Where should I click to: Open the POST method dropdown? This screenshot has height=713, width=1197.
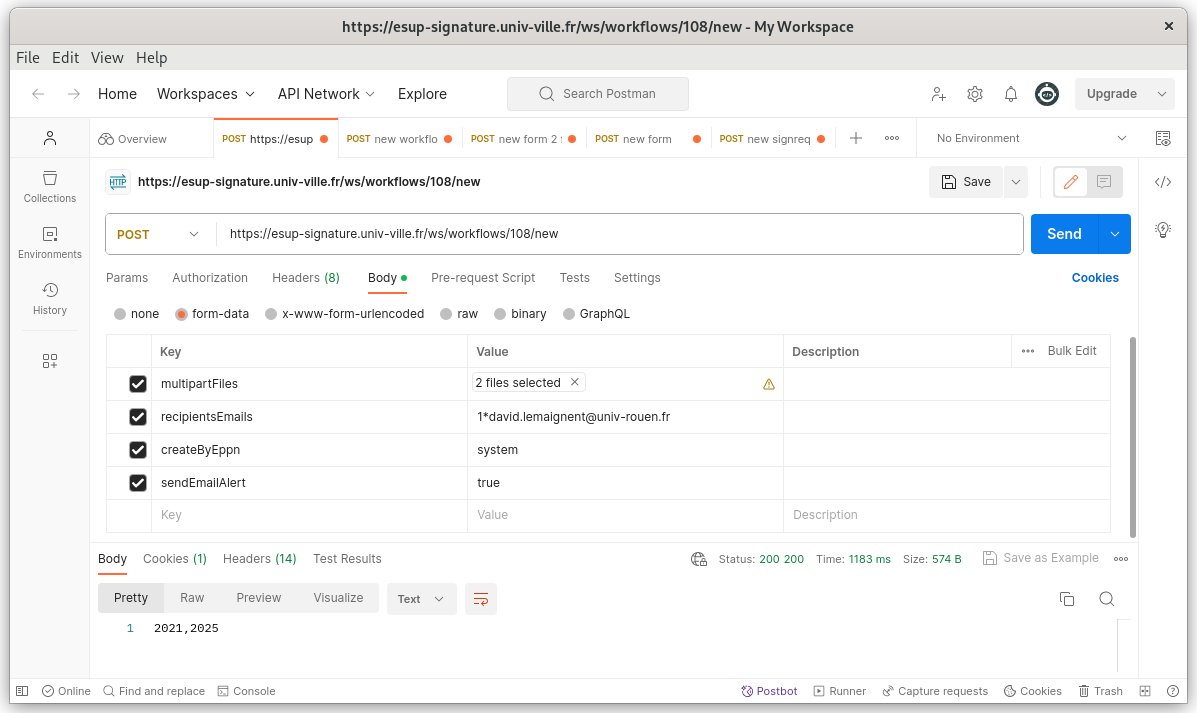point(159,234)
